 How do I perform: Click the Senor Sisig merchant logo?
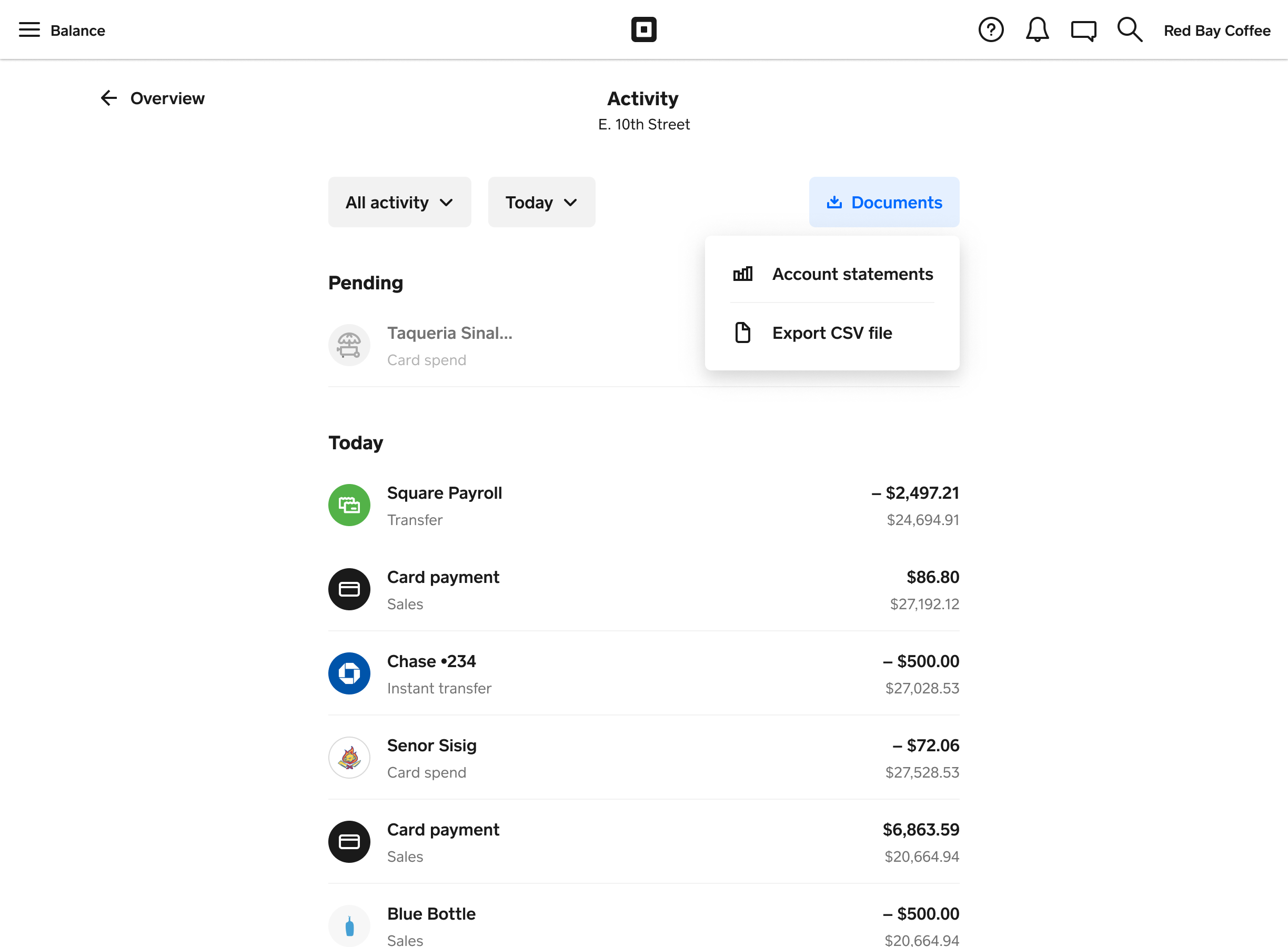(x=349, y=758)
